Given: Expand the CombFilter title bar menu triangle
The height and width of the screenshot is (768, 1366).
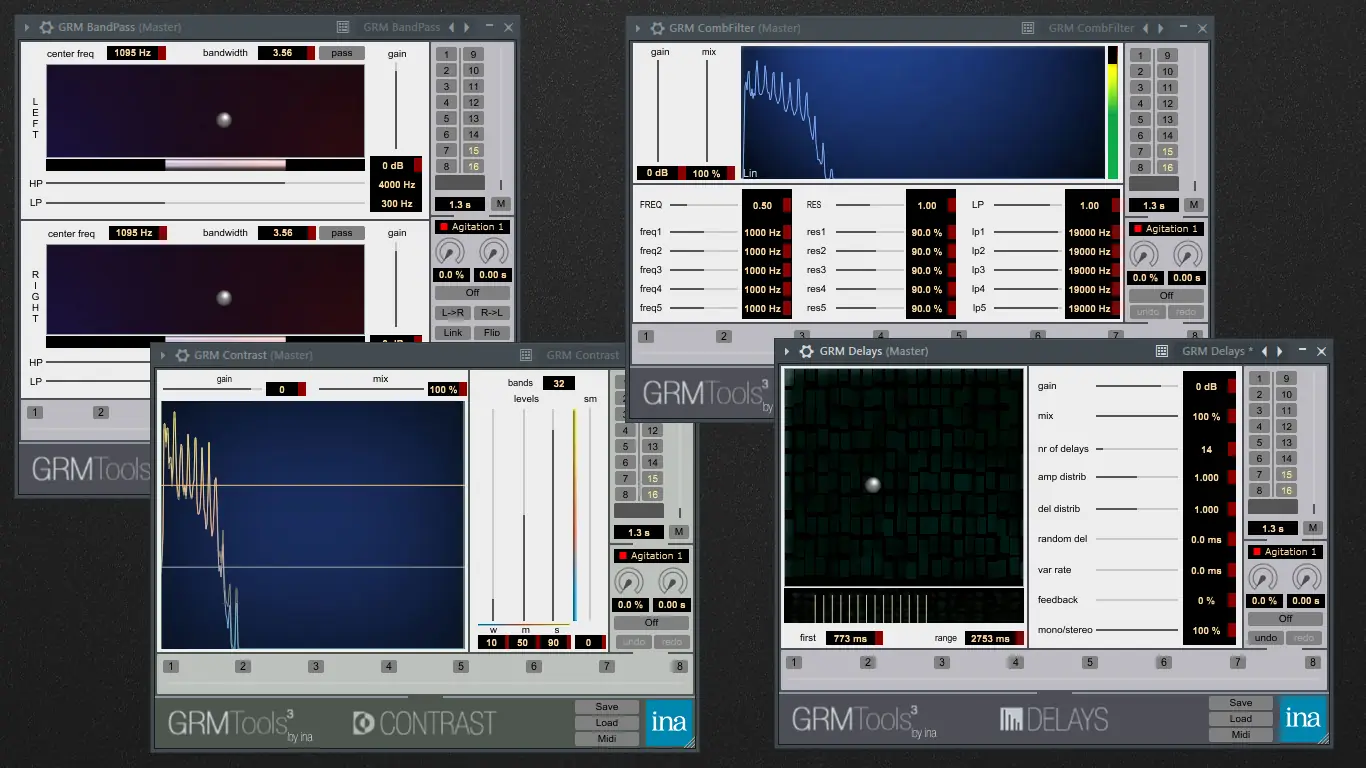Looking at the screenshot, I should (x=638, y=28).
